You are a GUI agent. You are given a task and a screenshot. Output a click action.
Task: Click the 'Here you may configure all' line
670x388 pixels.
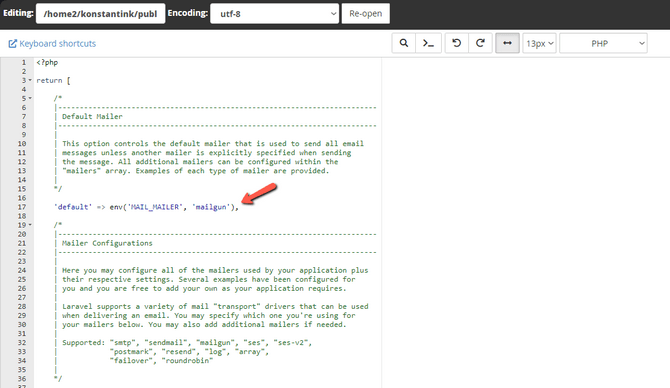coord(215,270)
